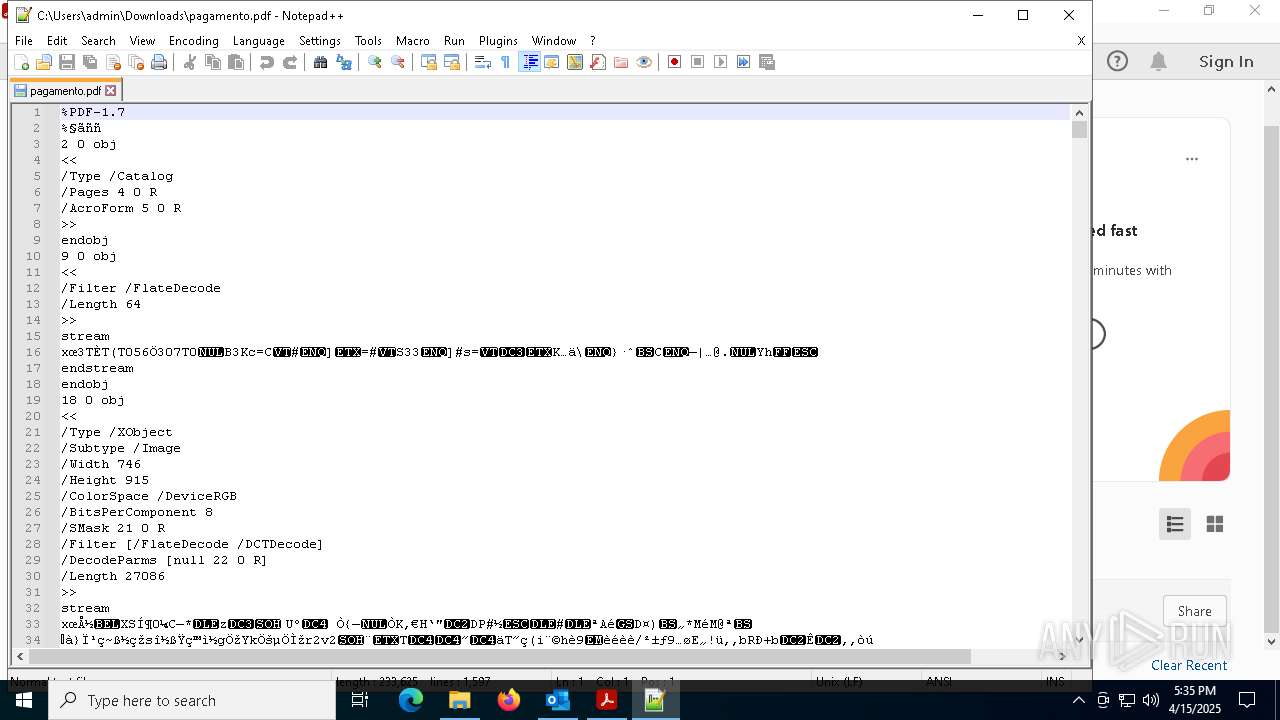Click vertical scrollbar down arrow
This screenshot has width=1280, height=720.
1078,641
